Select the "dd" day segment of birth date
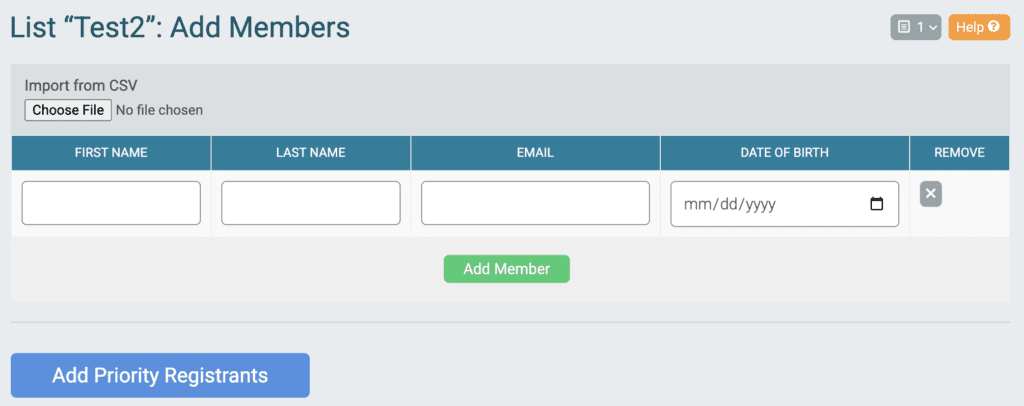 click(727, 204)
